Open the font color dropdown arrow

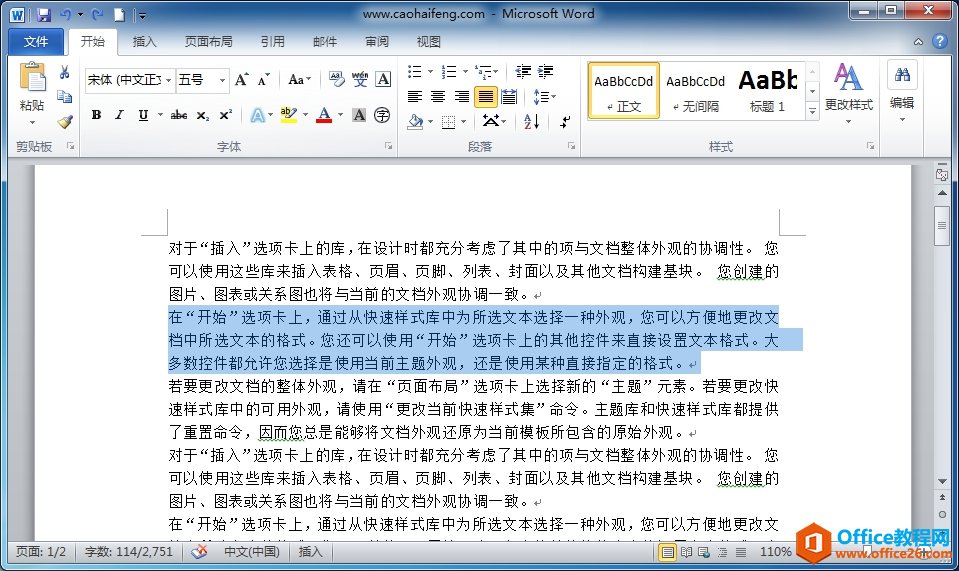tap(340, 115)
